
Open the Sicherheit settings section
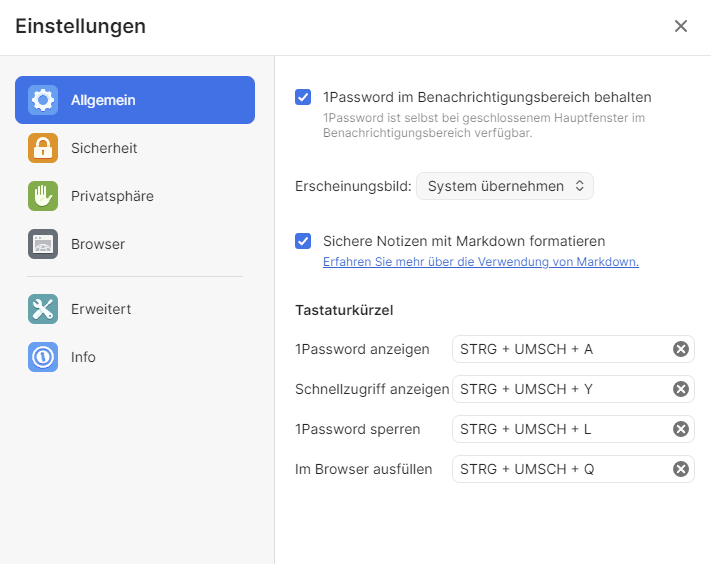coord(104,148)
